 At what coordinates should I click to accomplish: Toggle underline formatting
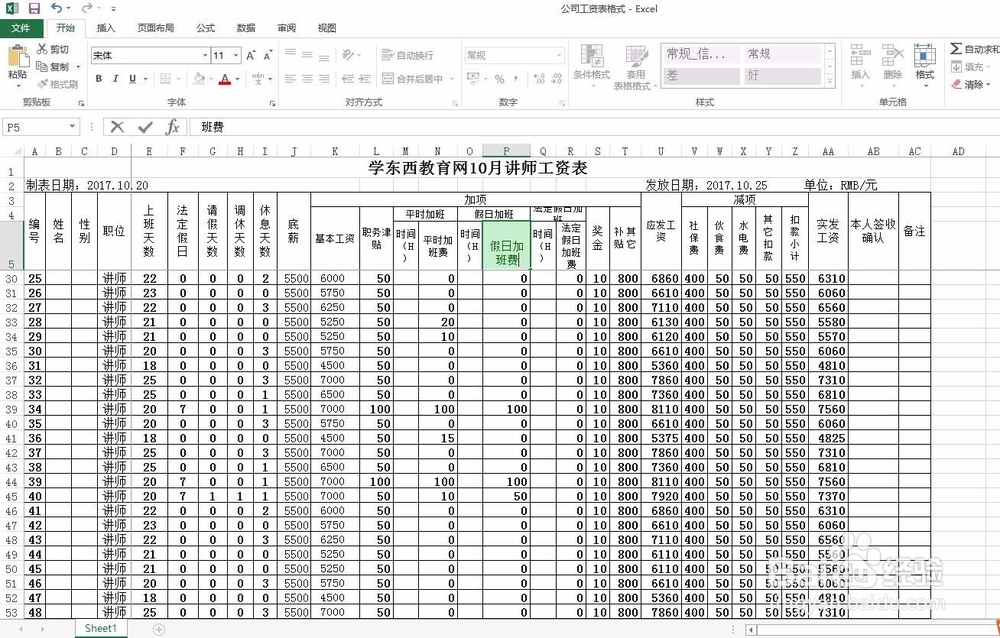(x=131, y=77)
